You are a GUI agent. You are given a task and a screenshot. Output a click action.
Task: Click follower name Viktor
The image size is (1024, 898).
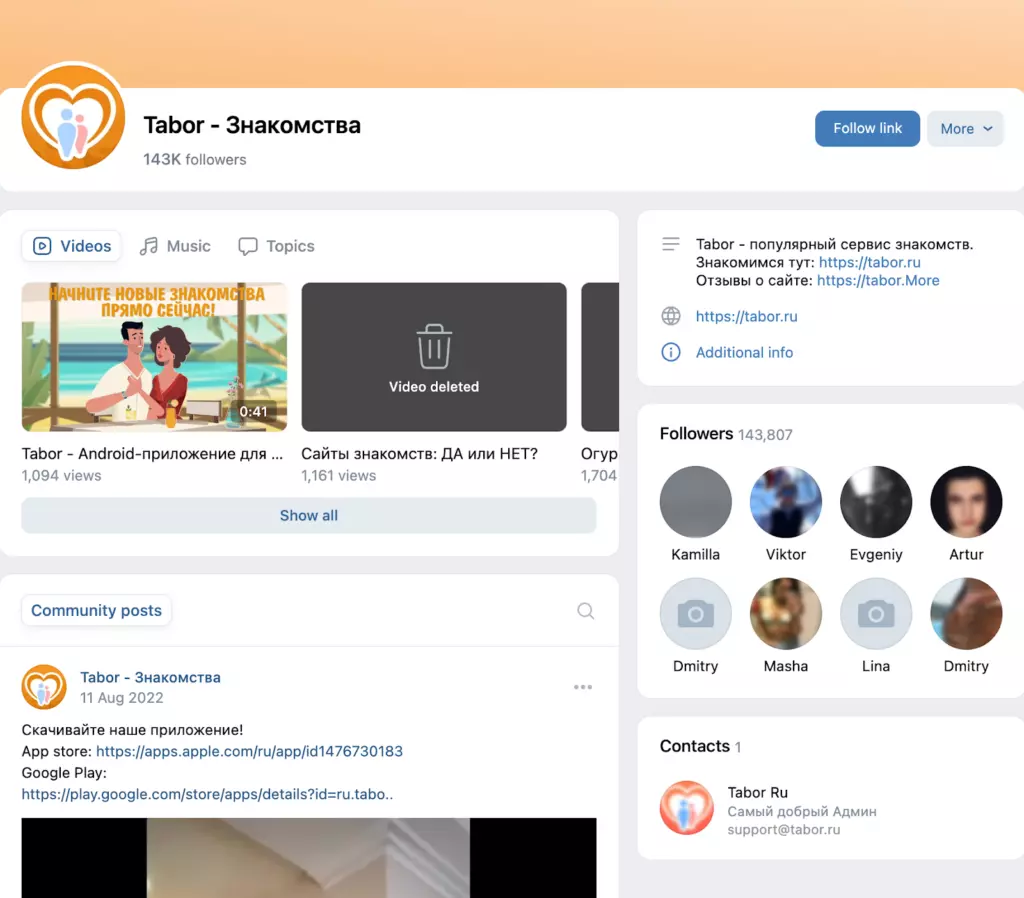coord(786,554)
